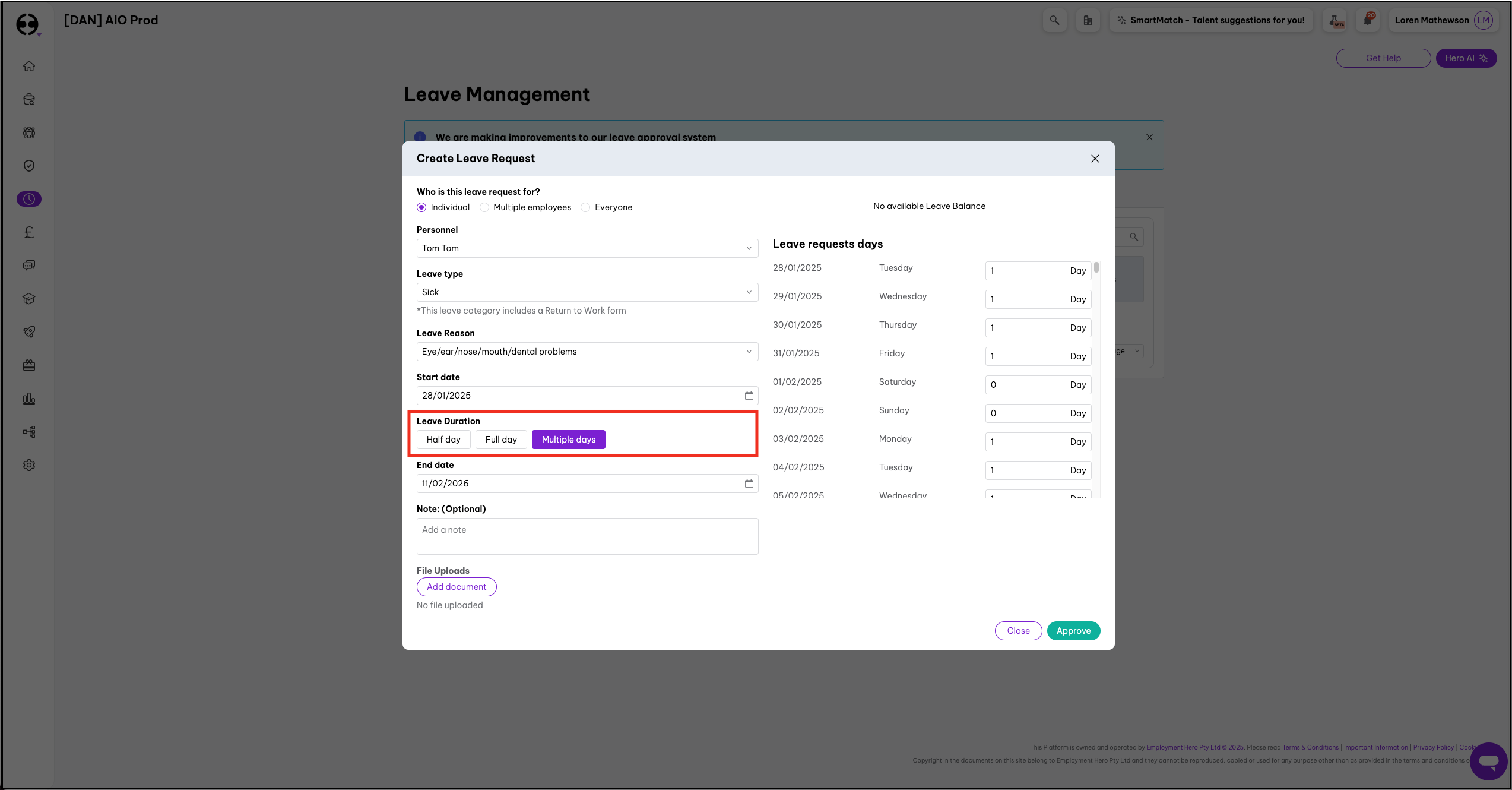The image size is (1512, 790).
Task: Click the search magnifier in top bar
Action: 1054,20
